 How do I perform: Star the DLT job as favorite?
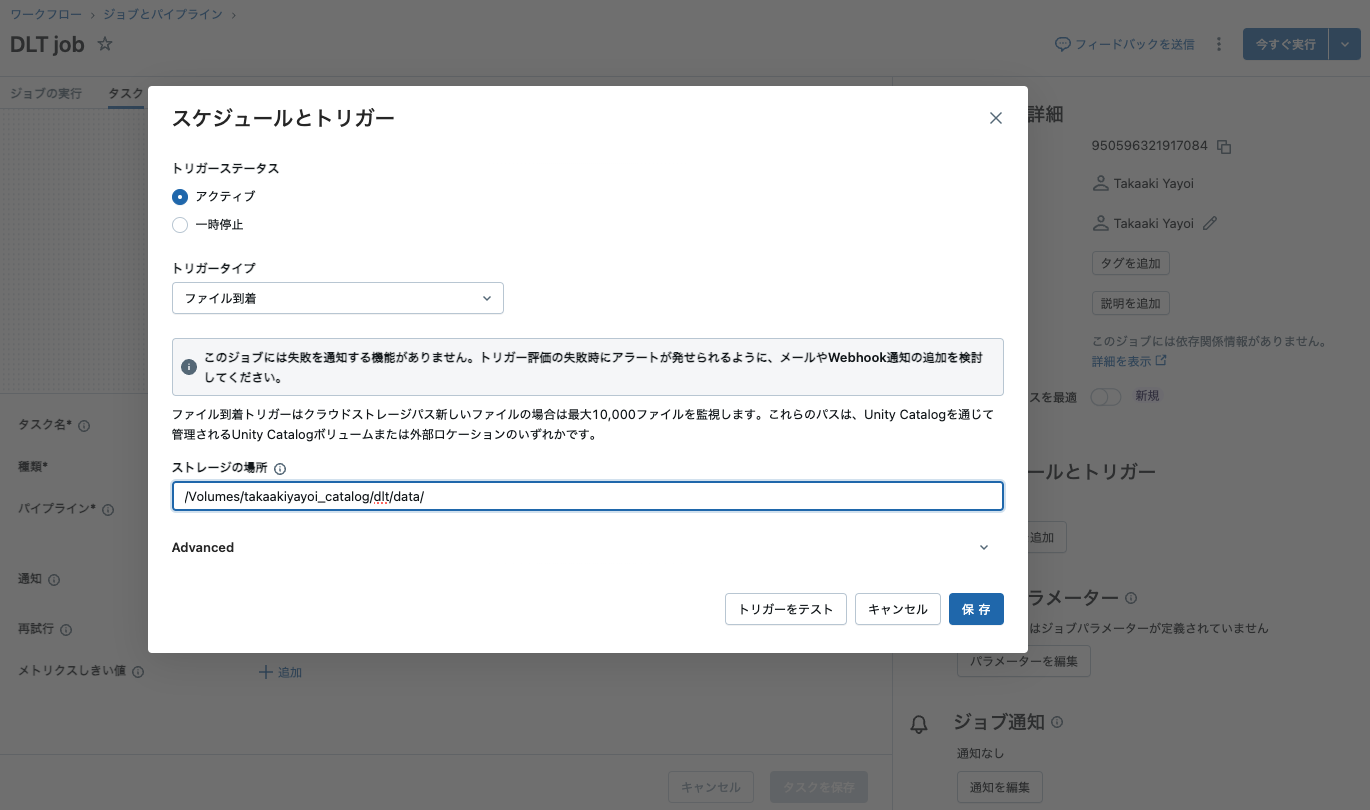click(x=103, y=44)
